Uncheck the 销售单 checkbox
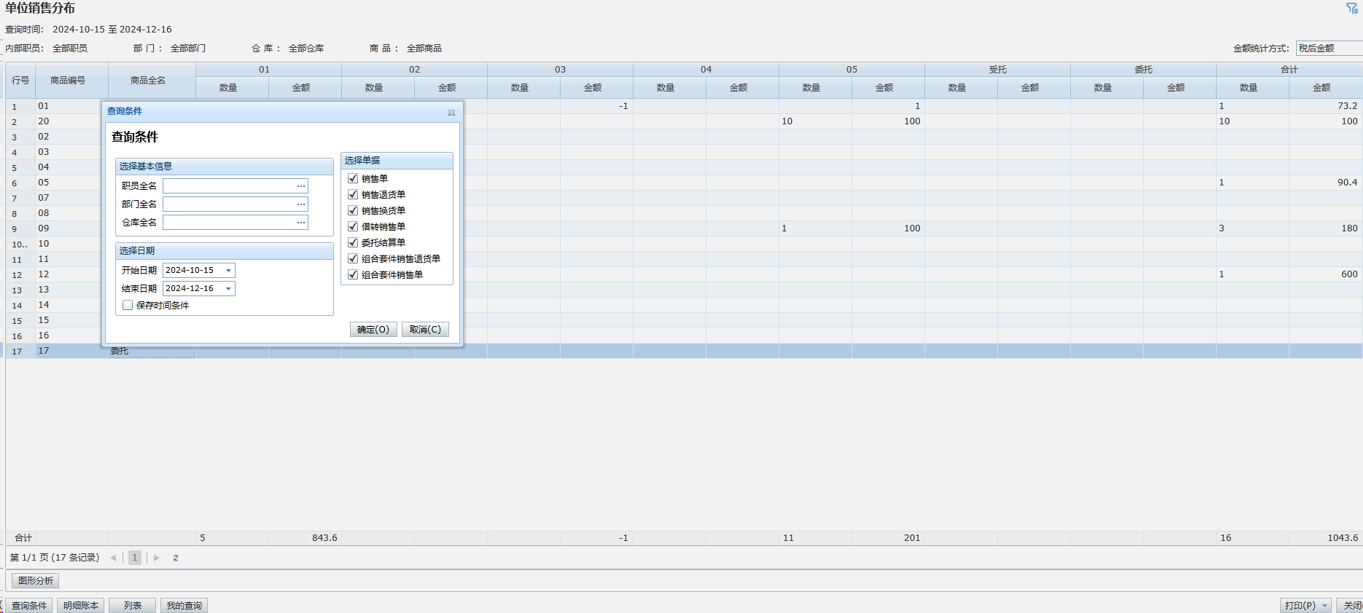Viewport: 1363px width, 613px height. pos(353,179)
